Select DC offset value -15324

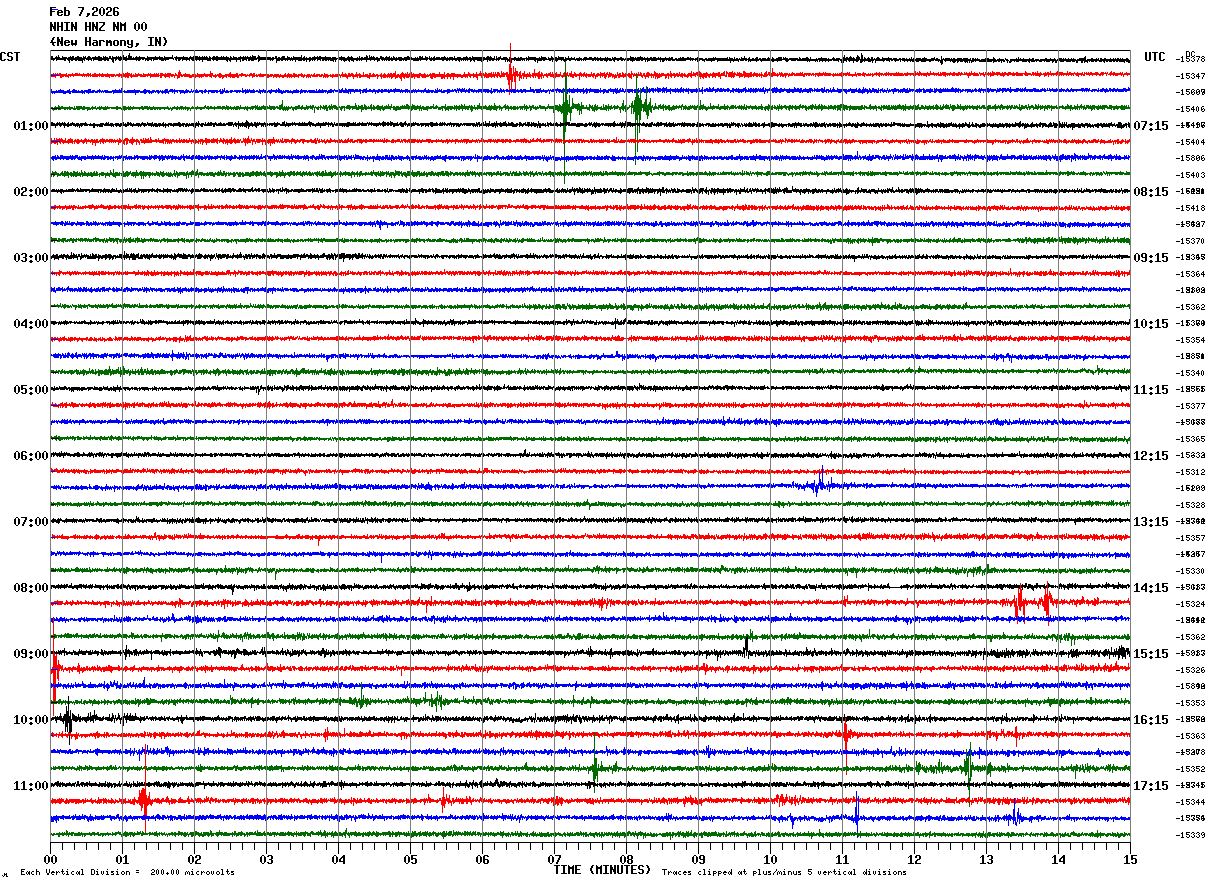[1191, 604]
